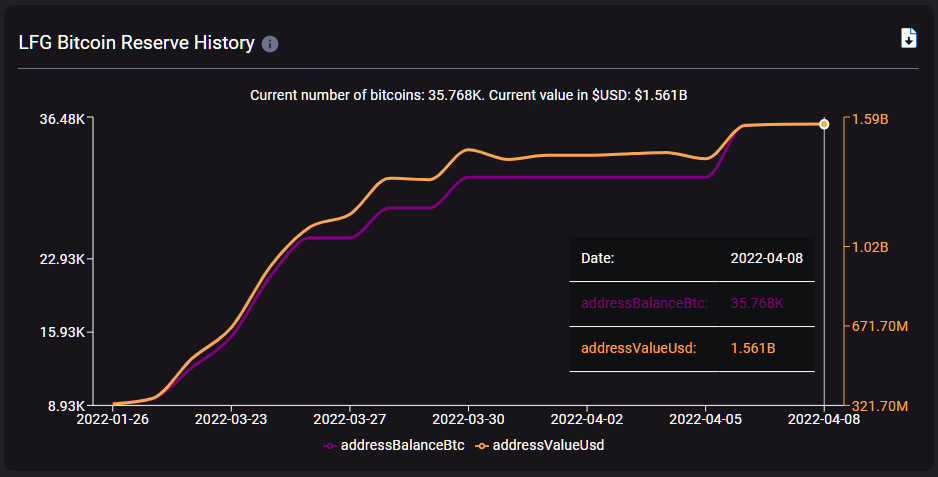The image size is (938, 477).
Task: Select the 1.59B label on the right axis
Action: 870,119
